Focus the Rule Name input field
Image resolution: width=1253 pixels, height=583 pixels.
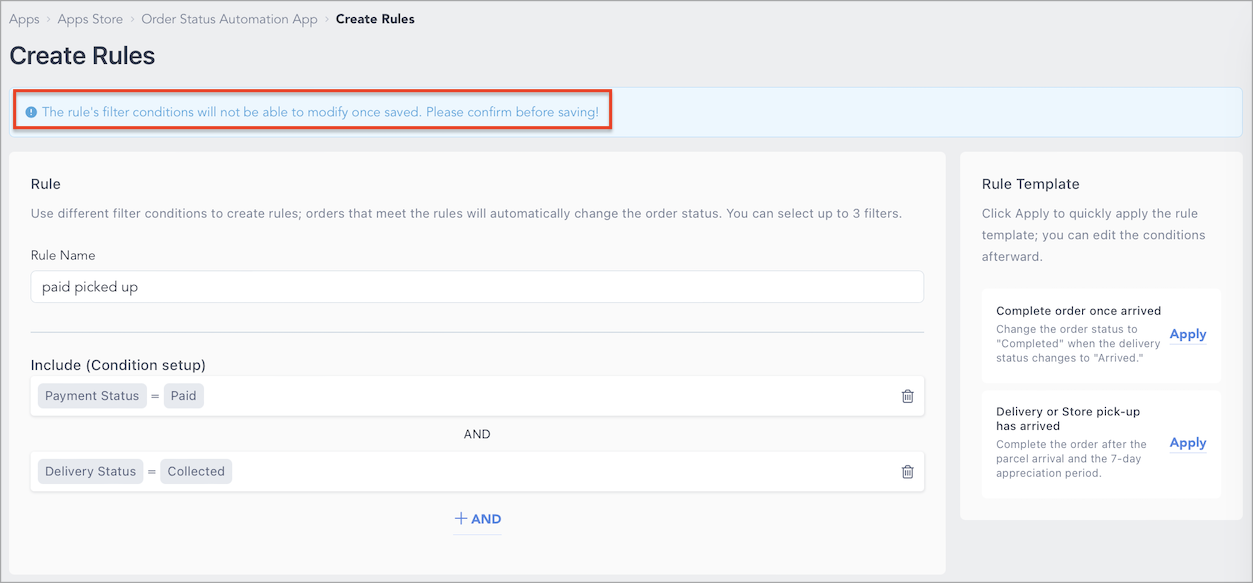pyautogui.click(x=477, y=287)
